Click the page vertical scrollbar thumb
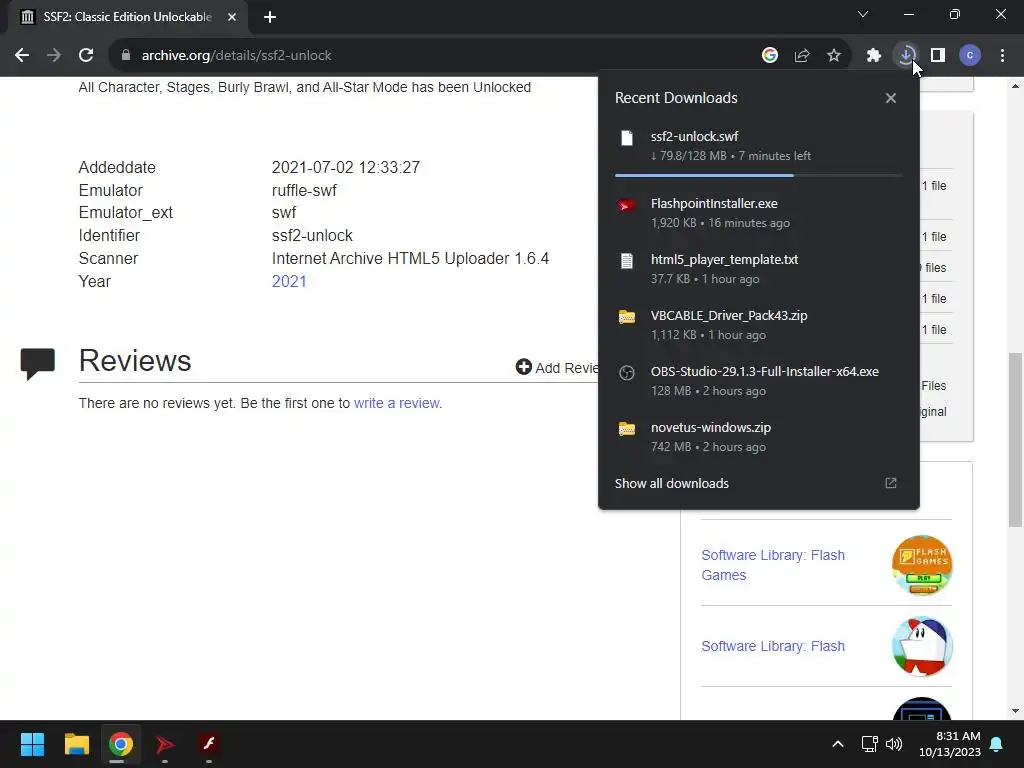This screenshot has height=768, width=1024. pyautogui.click(x=1015, y=440)
